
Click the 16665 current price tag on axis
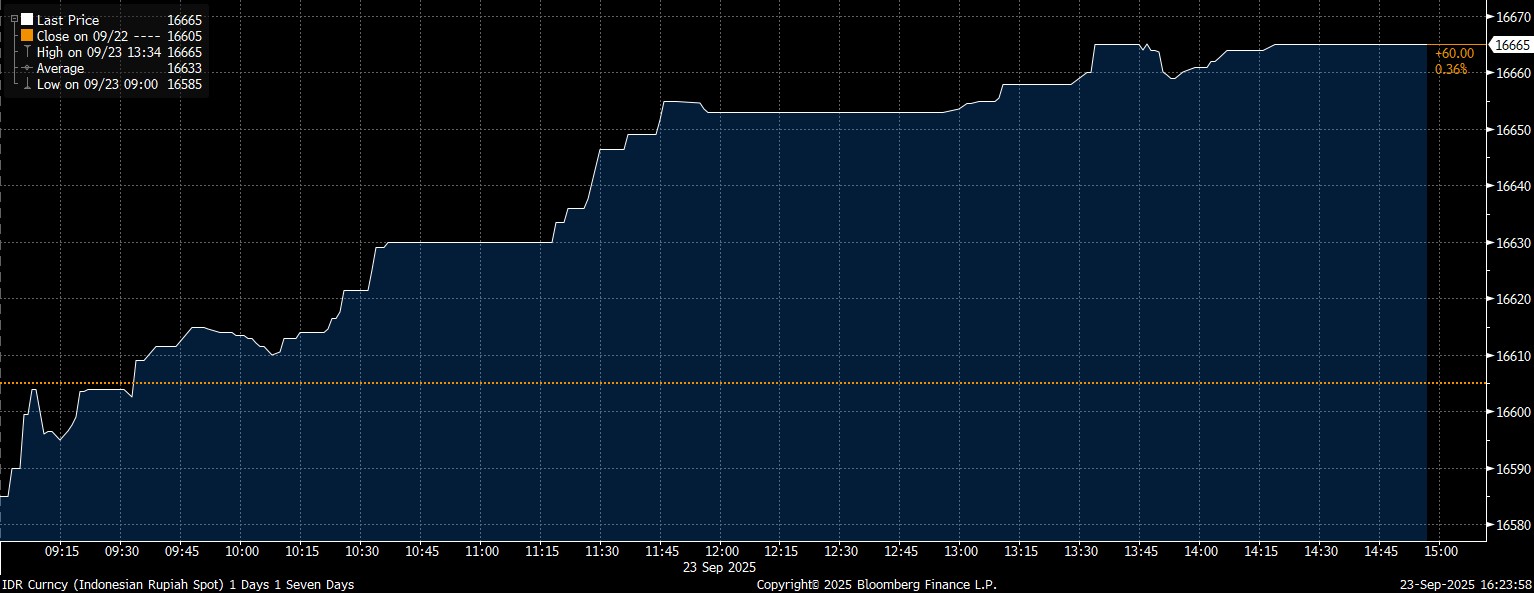click(x=1510, y=45)
